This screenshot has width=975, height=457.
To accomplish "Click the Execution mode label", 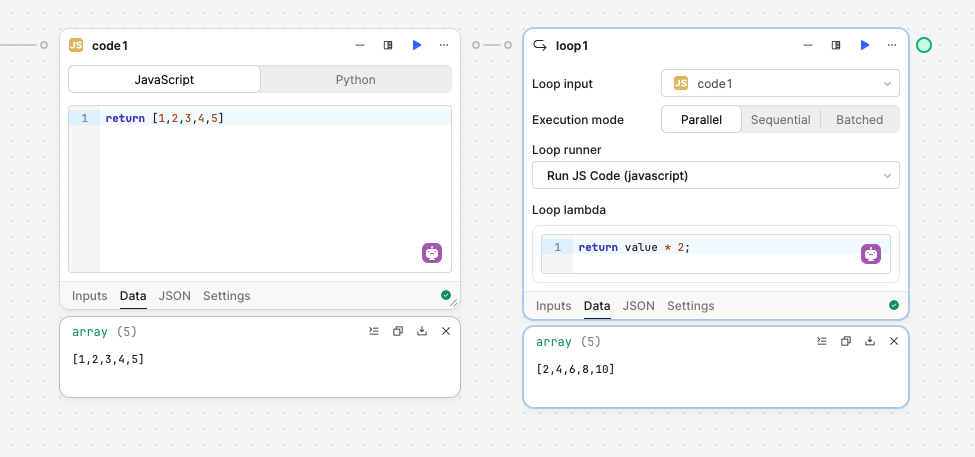I will click(578, 120).
